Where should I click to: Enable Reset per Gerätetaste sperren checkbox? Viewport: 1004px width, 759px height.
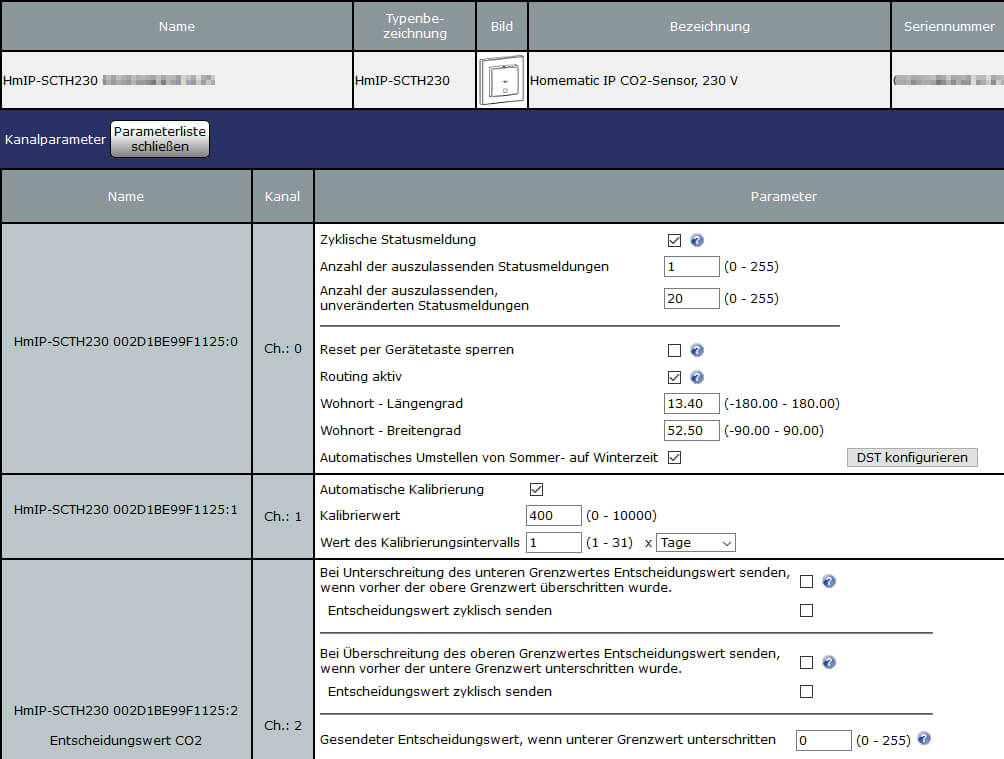[674, 350]
